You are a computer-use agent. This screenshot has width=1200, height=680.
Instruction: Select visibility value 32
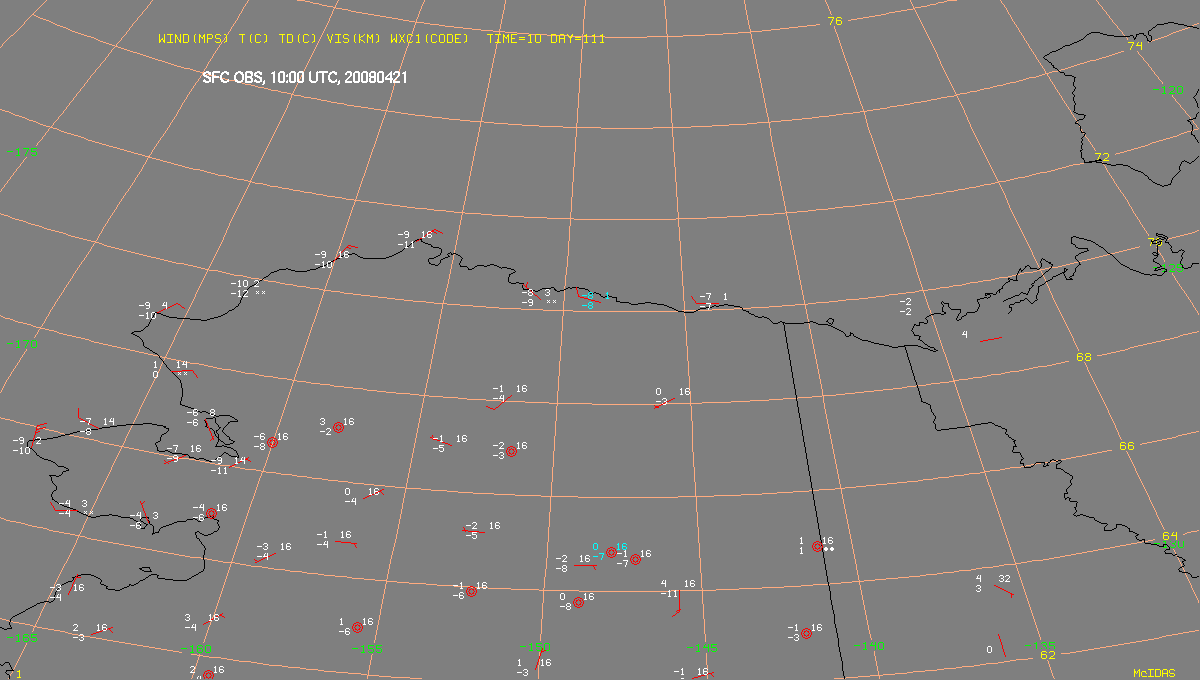pos(1004,579)
